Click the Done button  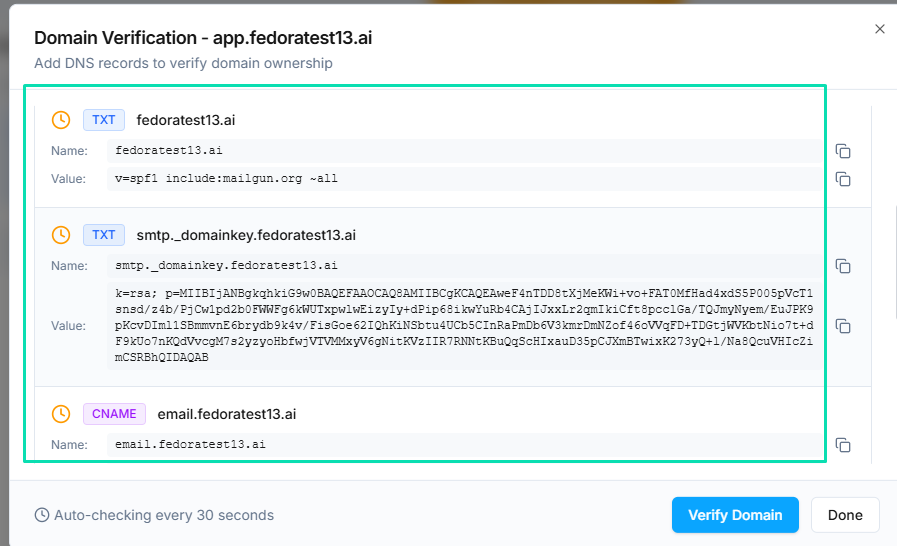[x=844, y=515]
